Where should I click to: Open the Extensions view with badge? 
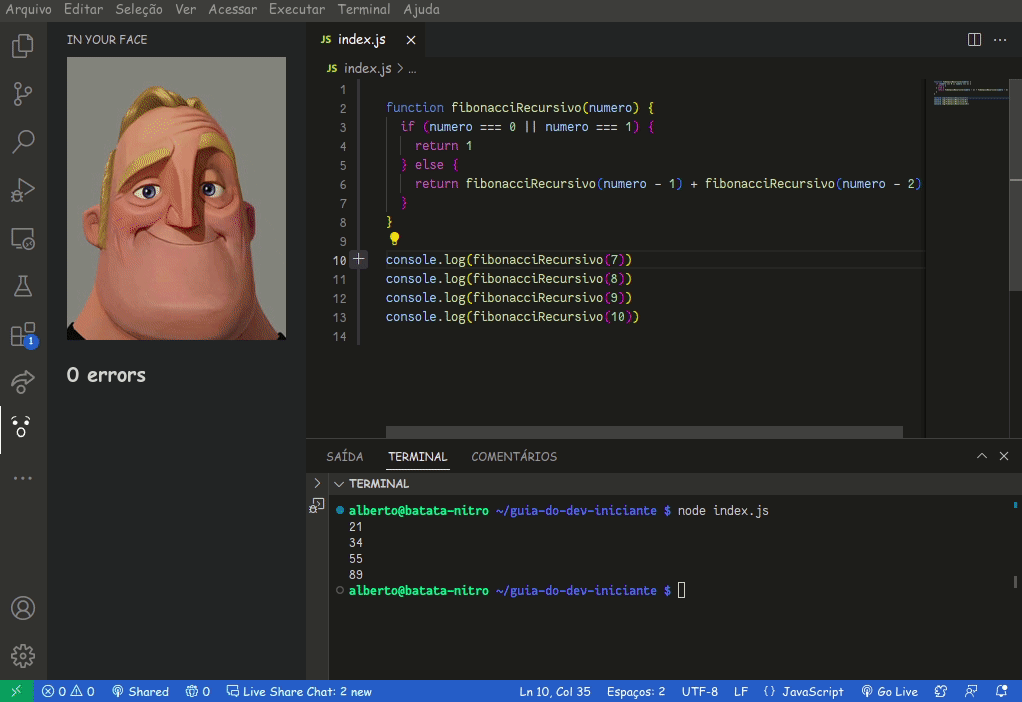point(22,335)
